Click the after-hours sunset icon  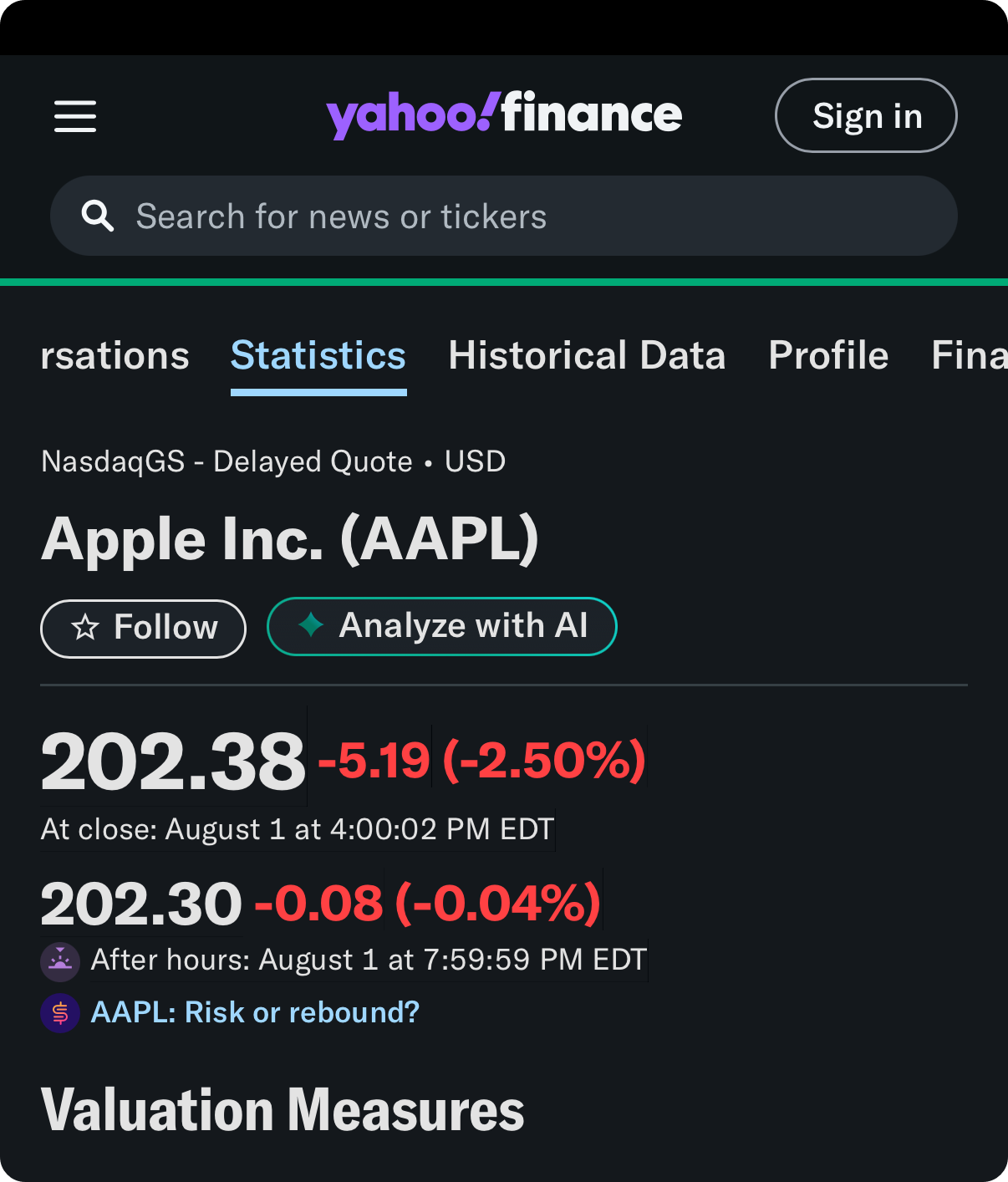click(x=60, y=961)
